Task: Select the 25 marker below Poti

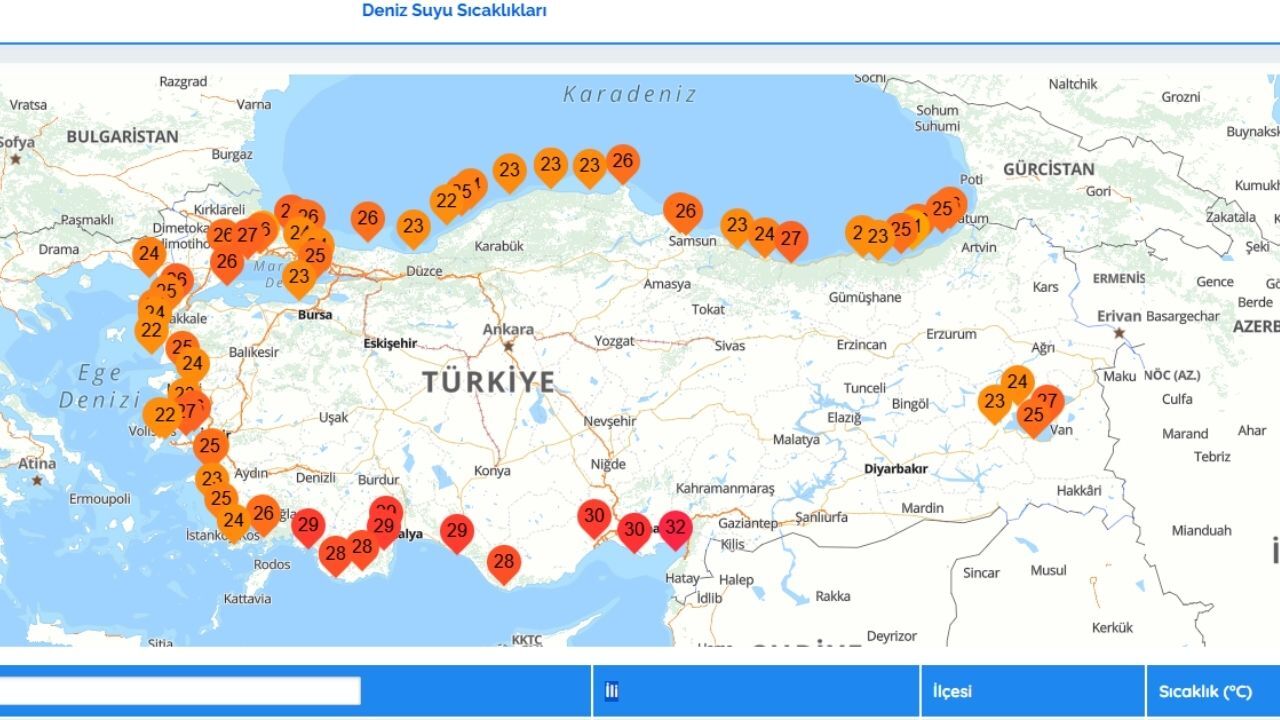Action: point(941,210)
